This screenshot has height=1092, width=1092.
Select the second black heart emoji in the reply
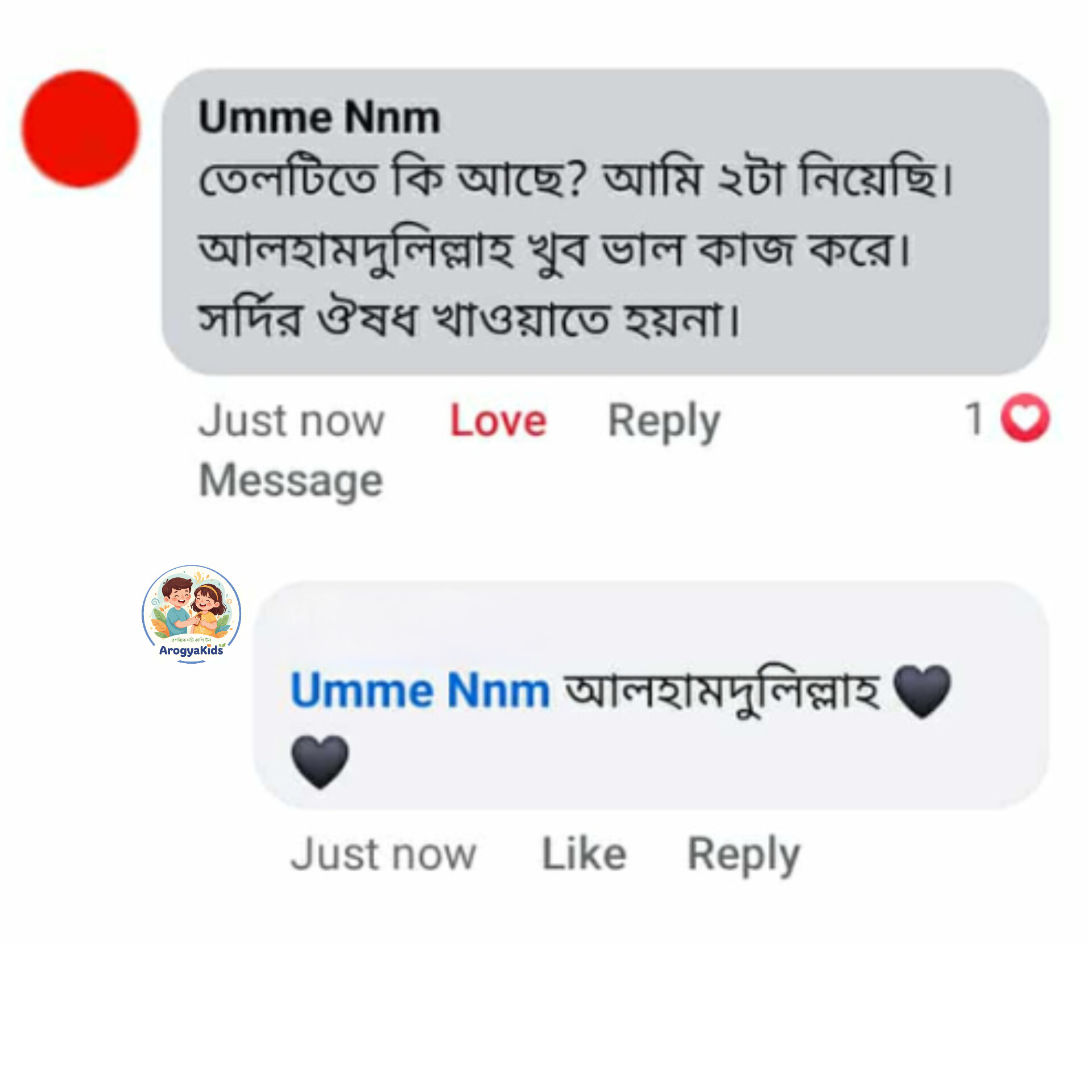(320, 762)
